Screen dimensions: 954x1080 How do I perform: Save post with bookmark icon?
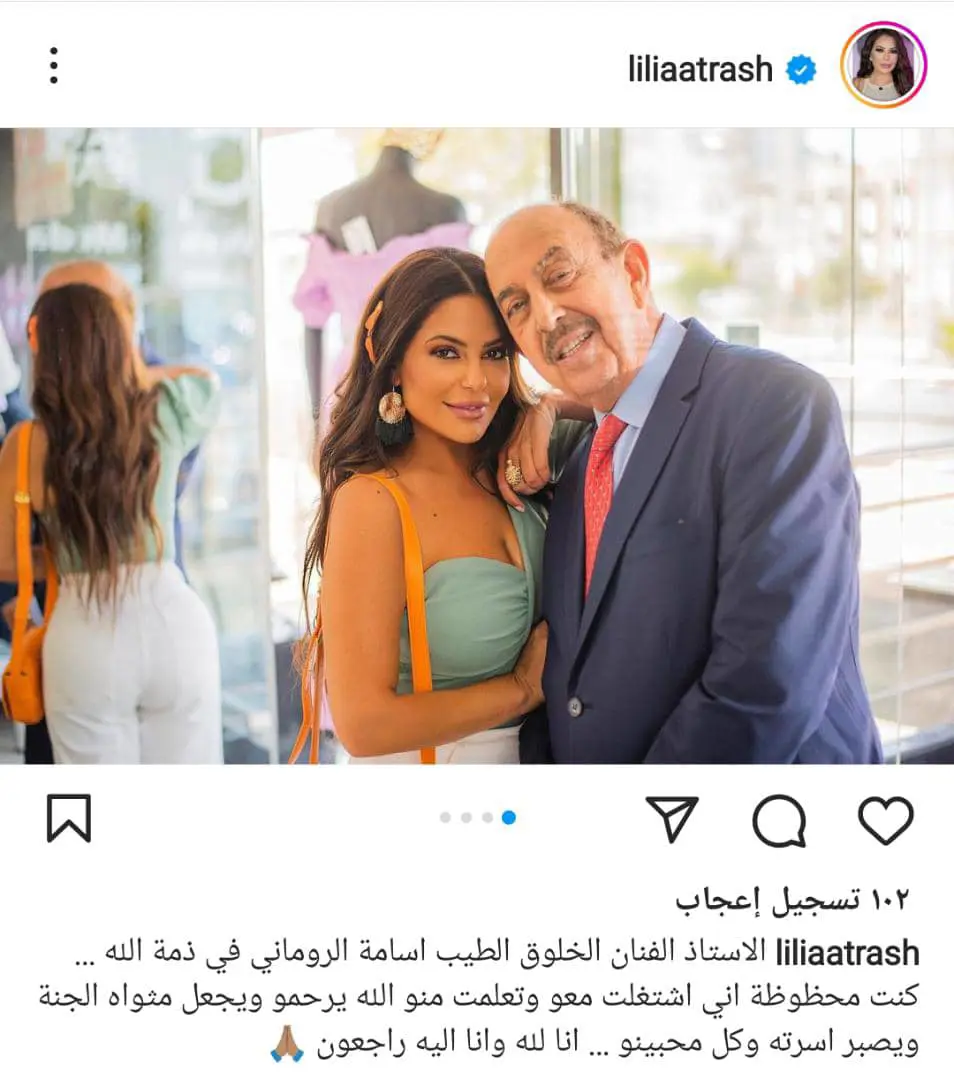tap(69, 818)
